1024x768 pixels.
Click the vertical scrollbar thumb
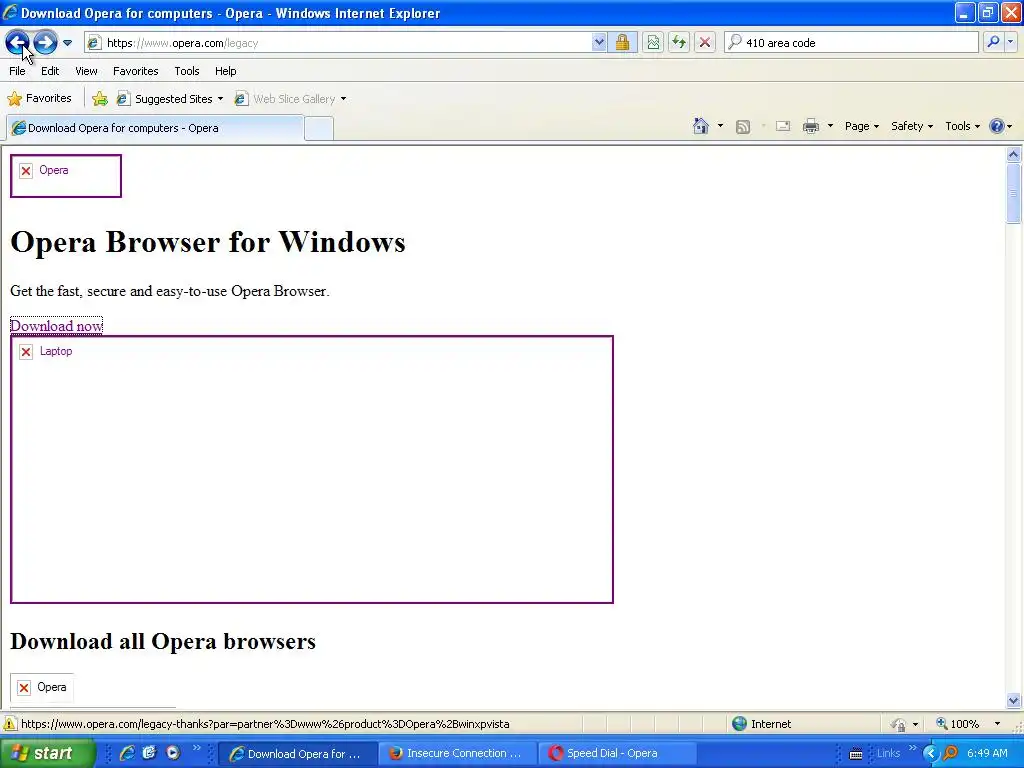click(1013, 194)
